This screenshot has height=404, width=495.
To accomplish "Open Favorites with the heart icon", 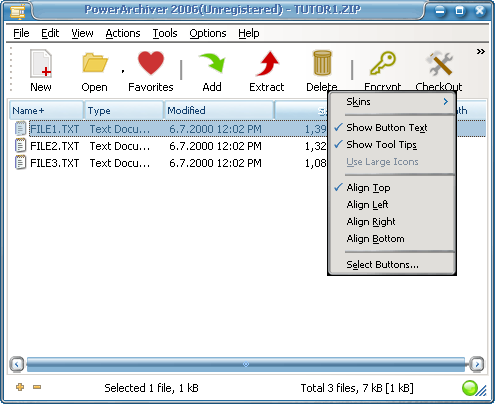I will (151, 63).
